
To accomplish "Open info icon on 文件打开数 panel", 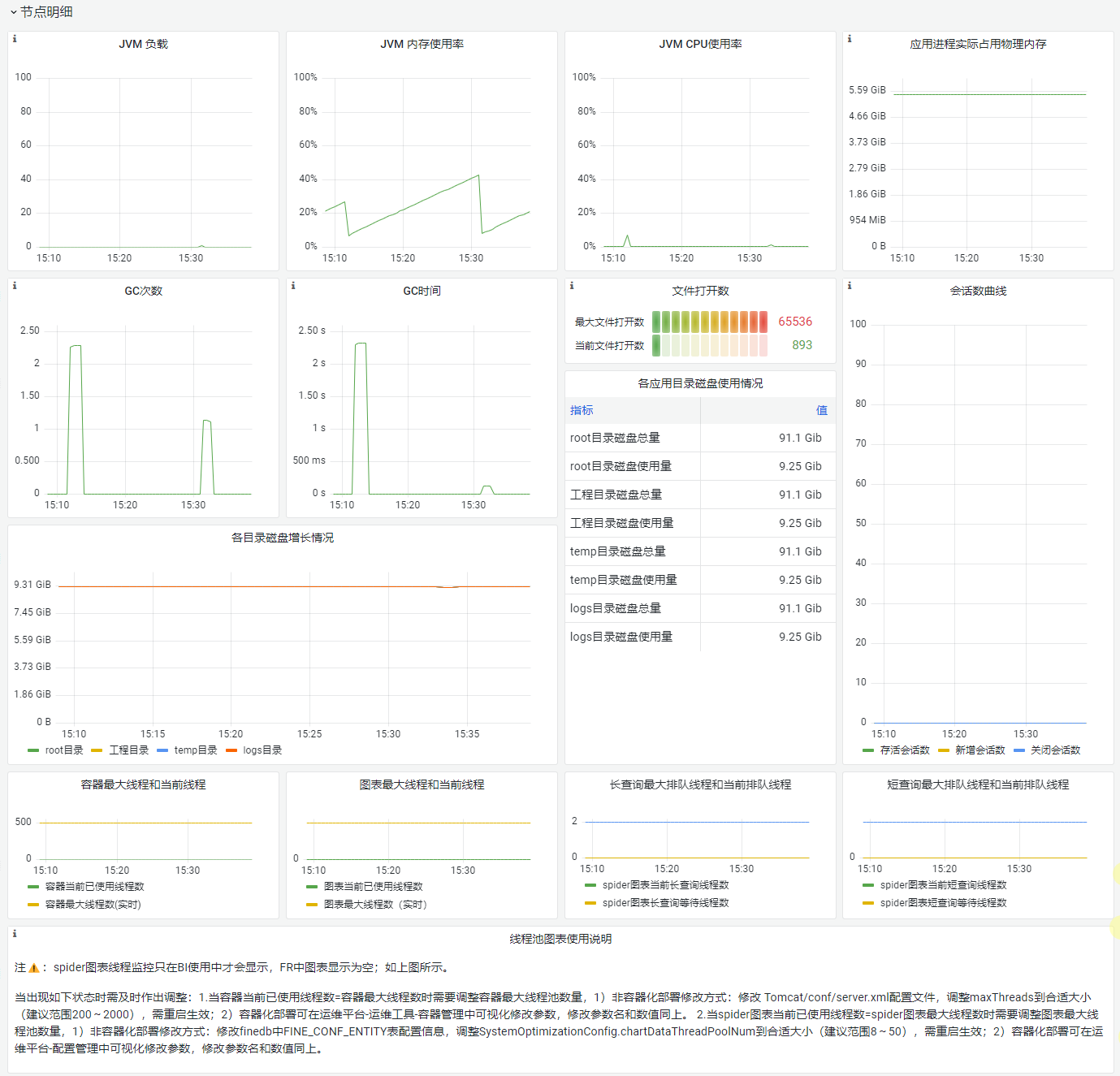I will pyautogui.click(x=572, y=286).
